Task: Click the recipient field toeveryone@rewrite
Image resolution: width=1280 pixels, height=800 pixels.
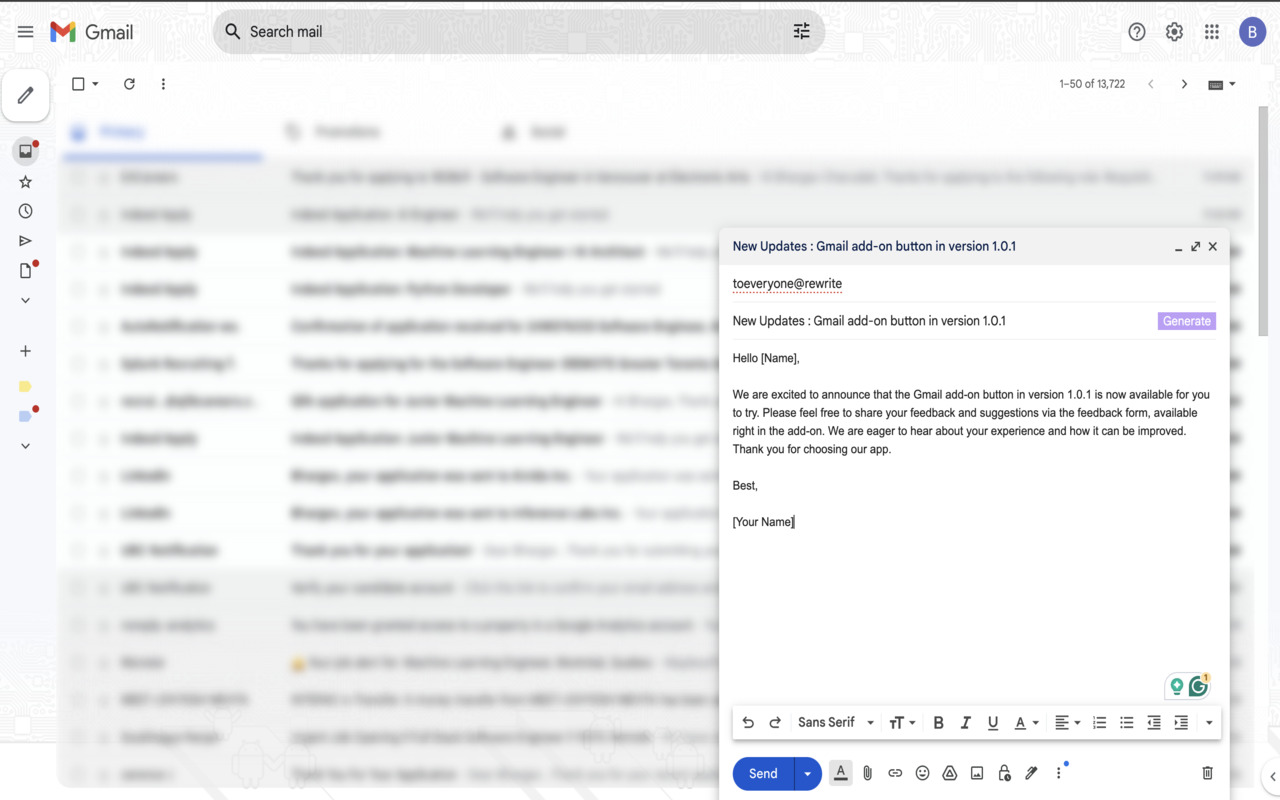Action: [x=787, y=284]
